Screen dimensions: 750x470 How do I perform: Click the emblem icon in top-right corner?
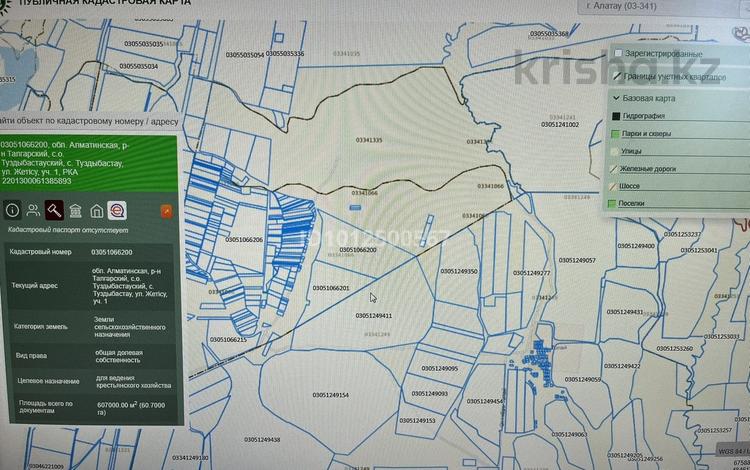(x=740, y=34)
